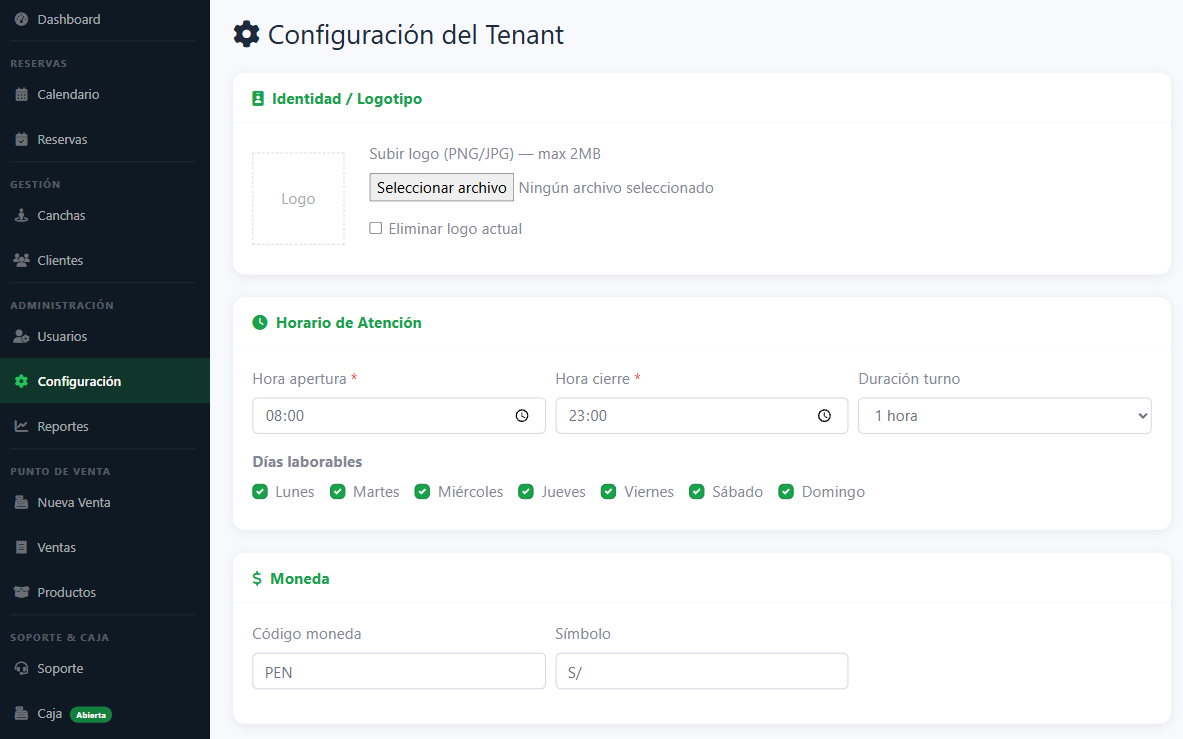The image size is (1183, 739).
Task: Open the Caja menu item
Action: (105, 713)
